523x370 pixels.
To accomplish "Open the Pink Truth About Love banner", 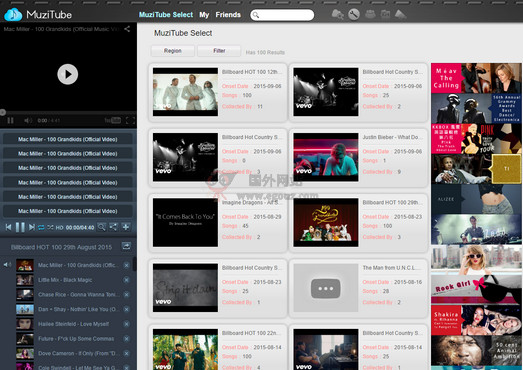I will pyautogui.click(x=476, y=139).
